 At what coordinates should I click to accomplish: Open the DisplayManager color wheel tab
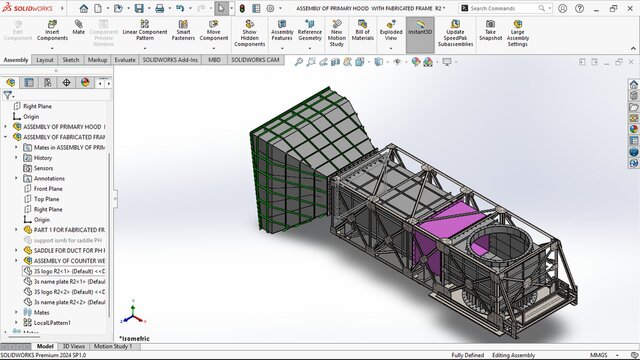pyautogui.click(x=85, y=82)
